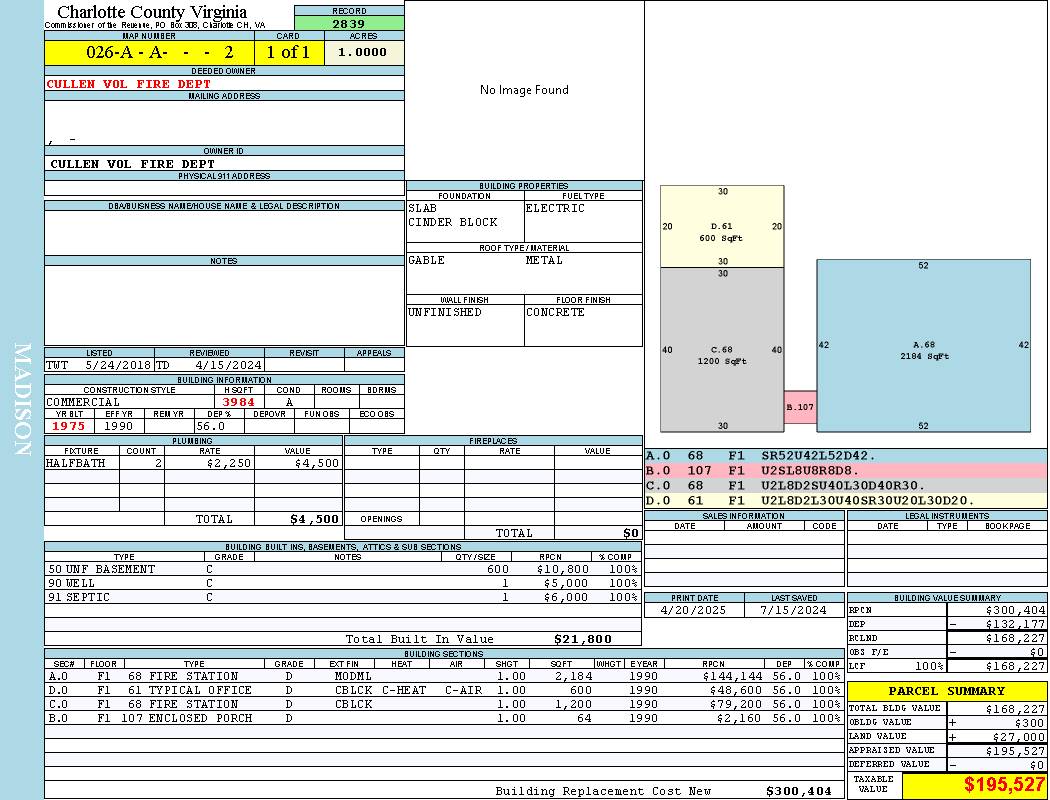This screenshot has height=800, width=1050.
Task: Click the year built value 1975
Action: [x=68, y=426]
